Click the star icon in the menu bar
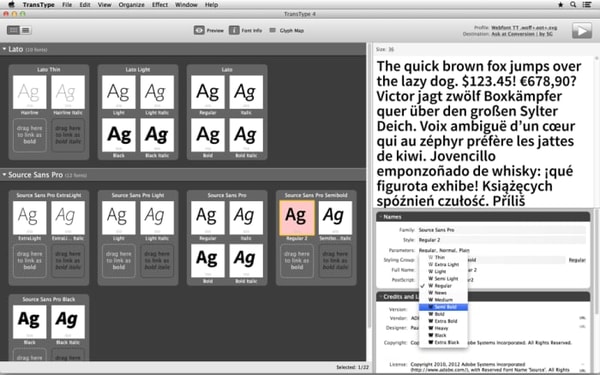 (561, 5)
